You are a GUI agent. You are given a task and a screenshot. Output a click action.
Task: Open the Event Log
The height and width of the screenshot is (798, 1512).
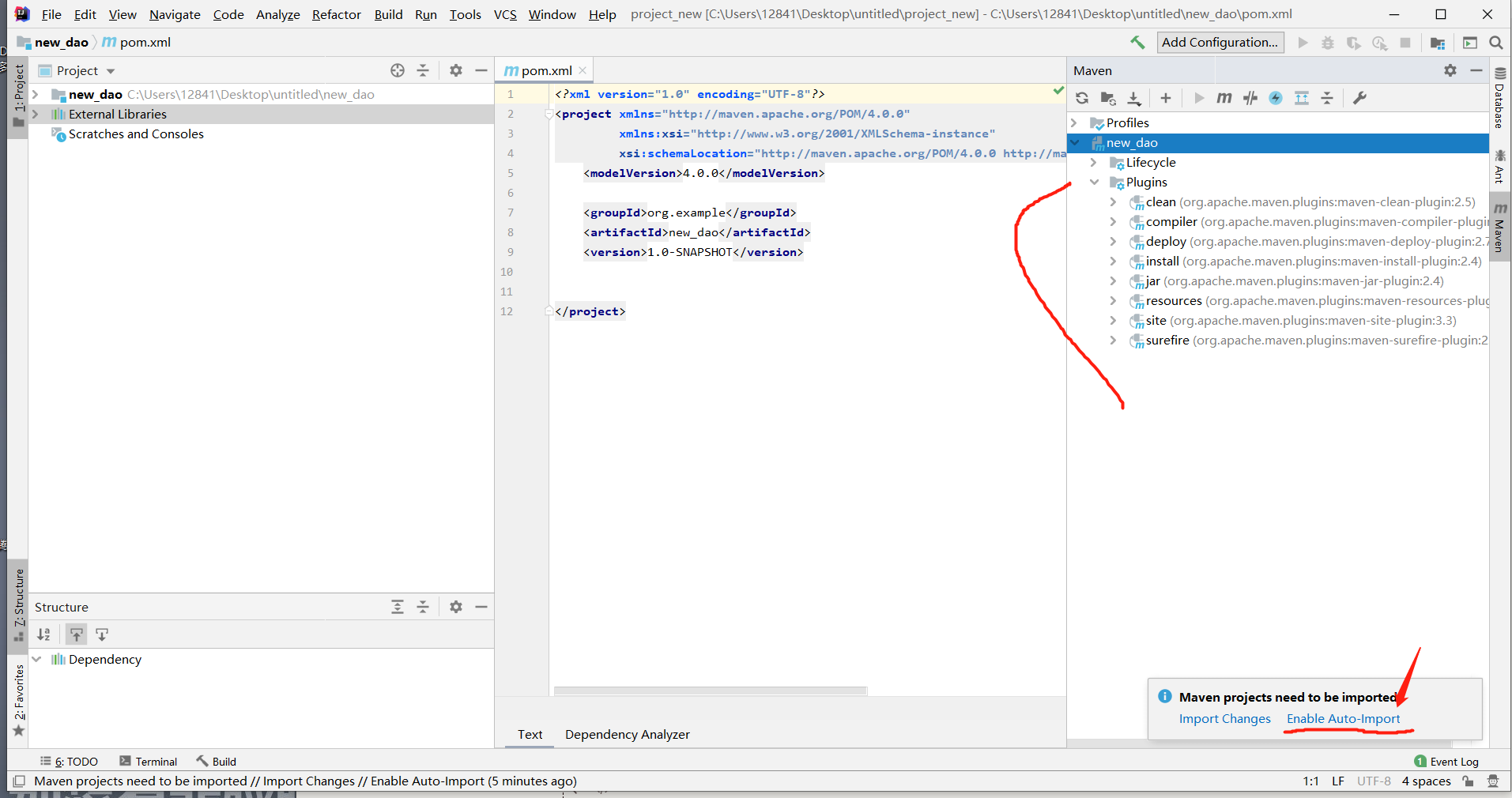tap(1446, 762)
